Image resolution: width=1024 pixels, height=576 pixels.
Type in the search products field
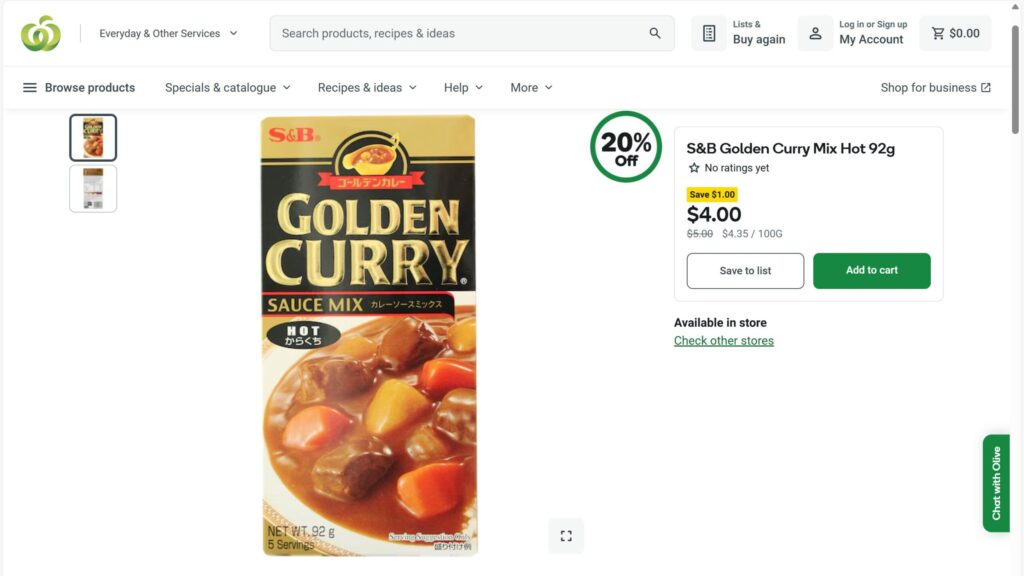coord(460,33)
